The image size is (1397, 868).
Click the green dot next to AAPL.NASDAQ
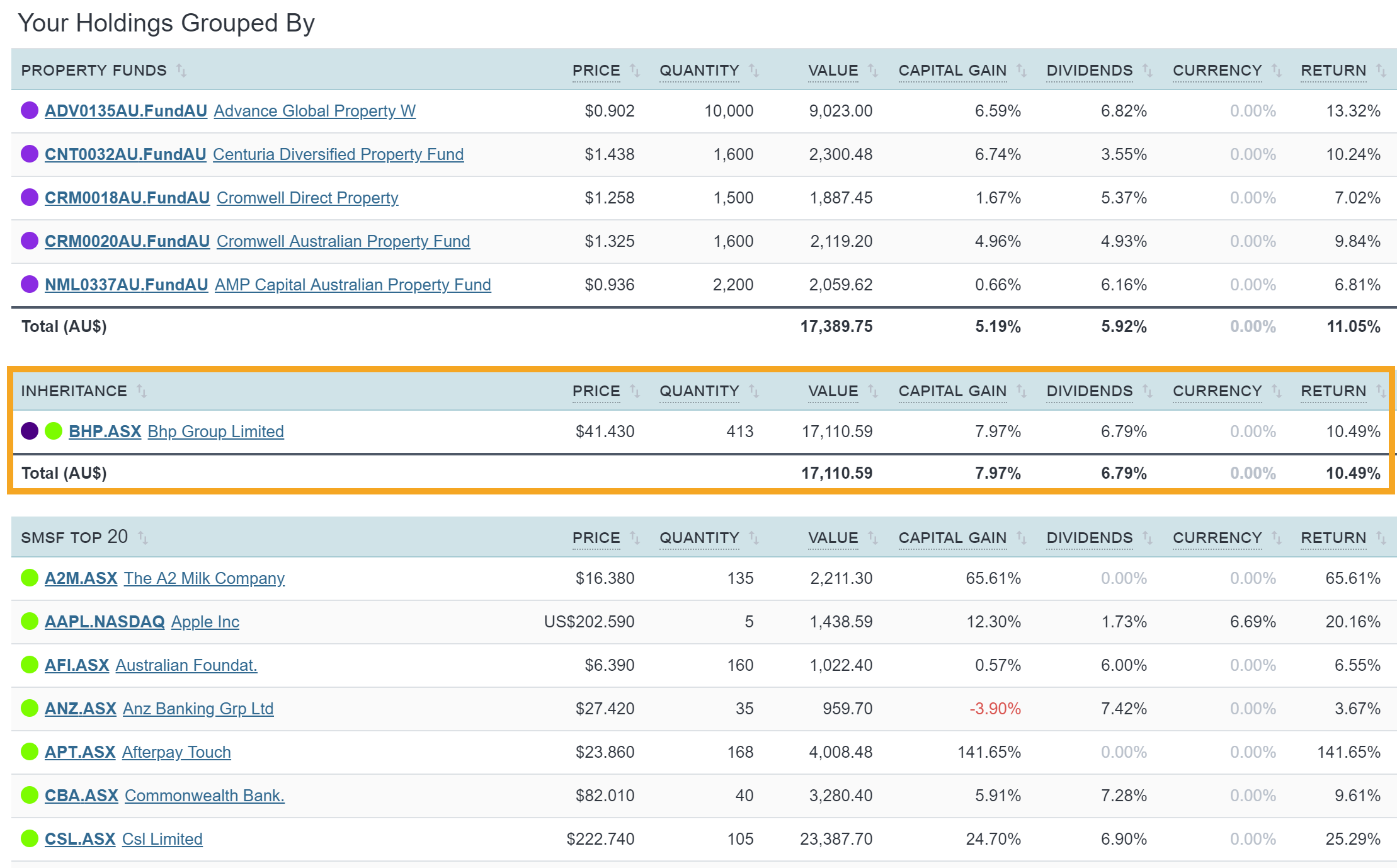coord(30,621)
